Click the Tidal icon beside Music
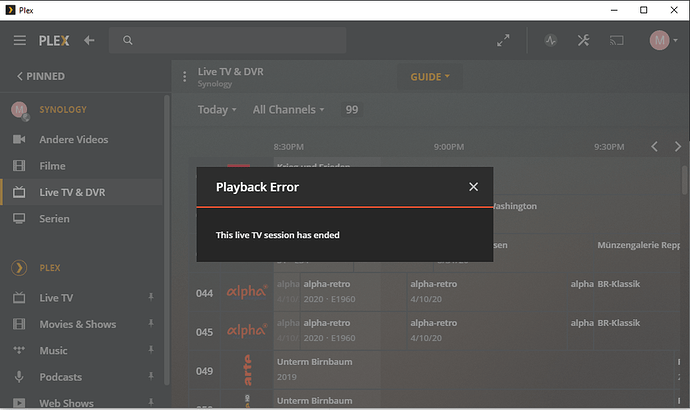The width and height of the screenshot is (690, 410). (x=19, y=350)
